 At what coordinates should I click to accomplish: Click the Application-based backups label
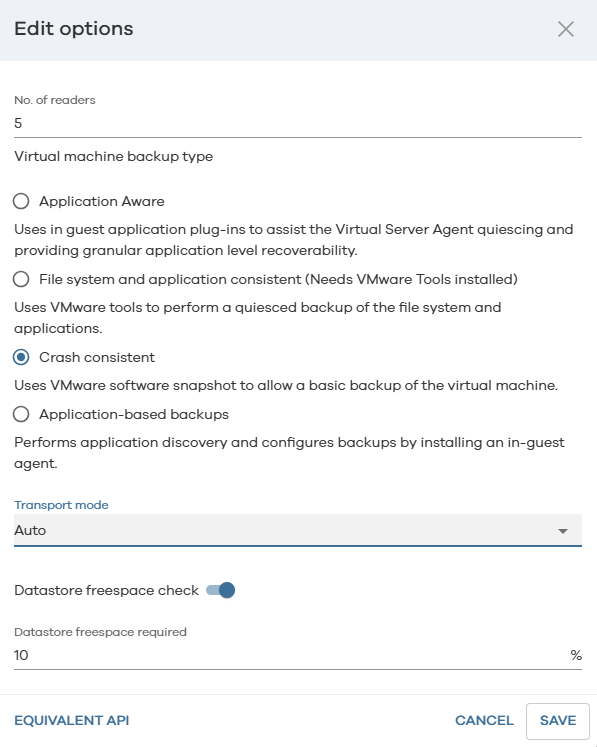click(x=134, y=414)
